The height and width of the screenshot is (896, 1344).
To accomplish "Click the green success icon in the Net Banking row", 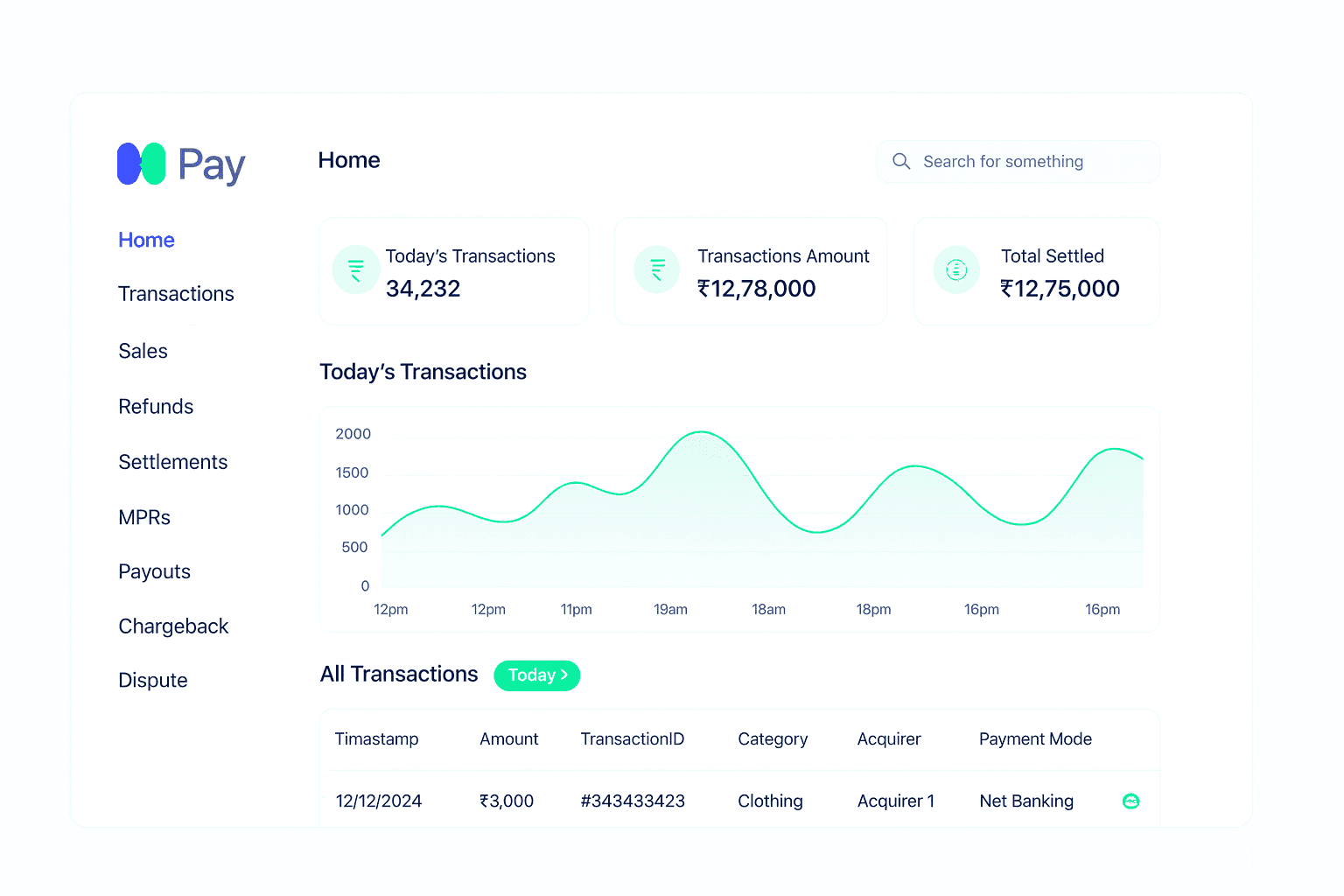I will point(1130,801).
